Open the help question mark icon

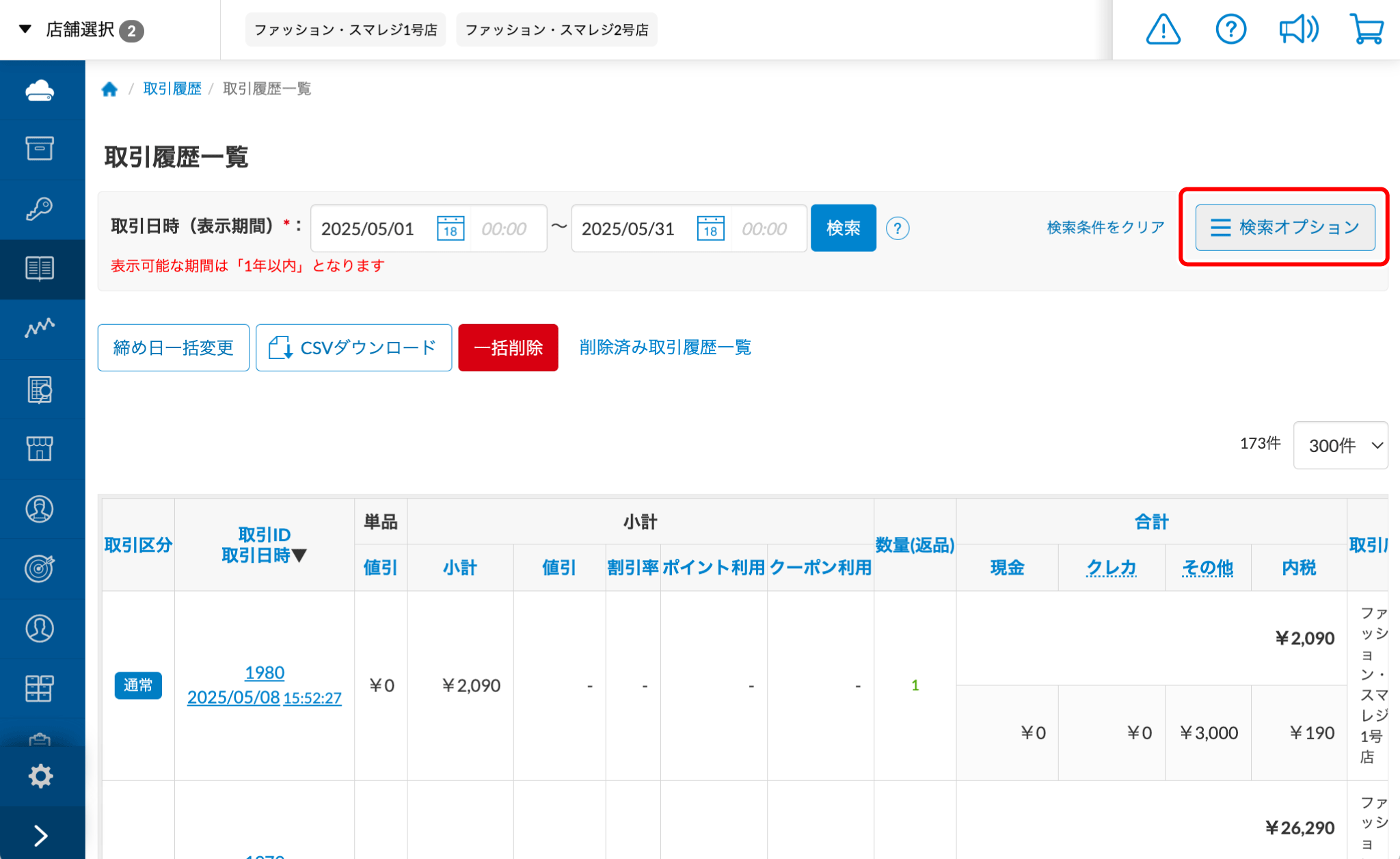click(x=1230, y=29)
